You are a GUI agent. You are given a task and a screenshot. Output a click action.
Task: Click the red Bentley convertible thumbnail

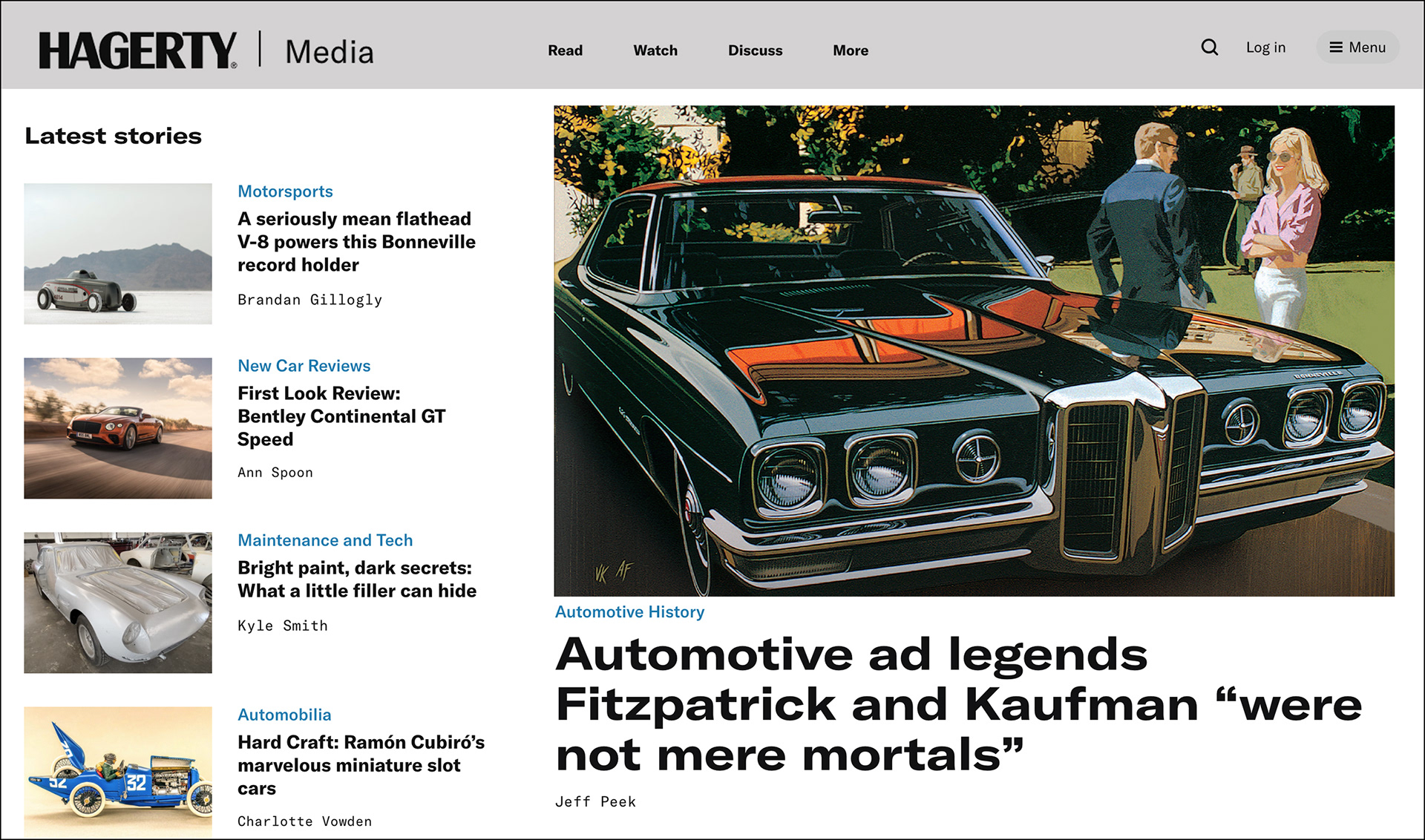click(x=118, y=428)
